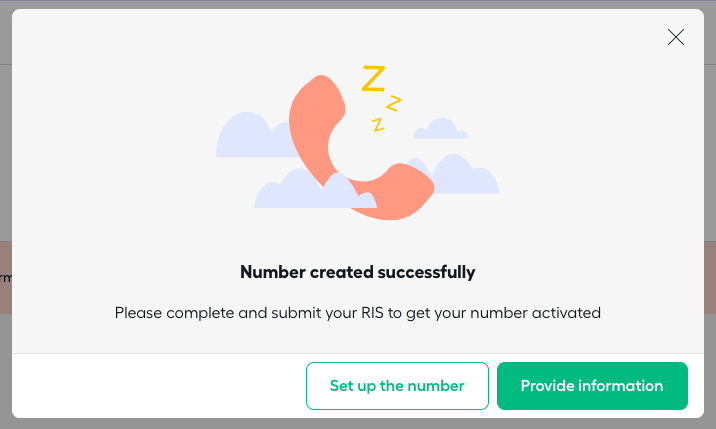Click the smallest yellow Z symbol

point(378,125)
